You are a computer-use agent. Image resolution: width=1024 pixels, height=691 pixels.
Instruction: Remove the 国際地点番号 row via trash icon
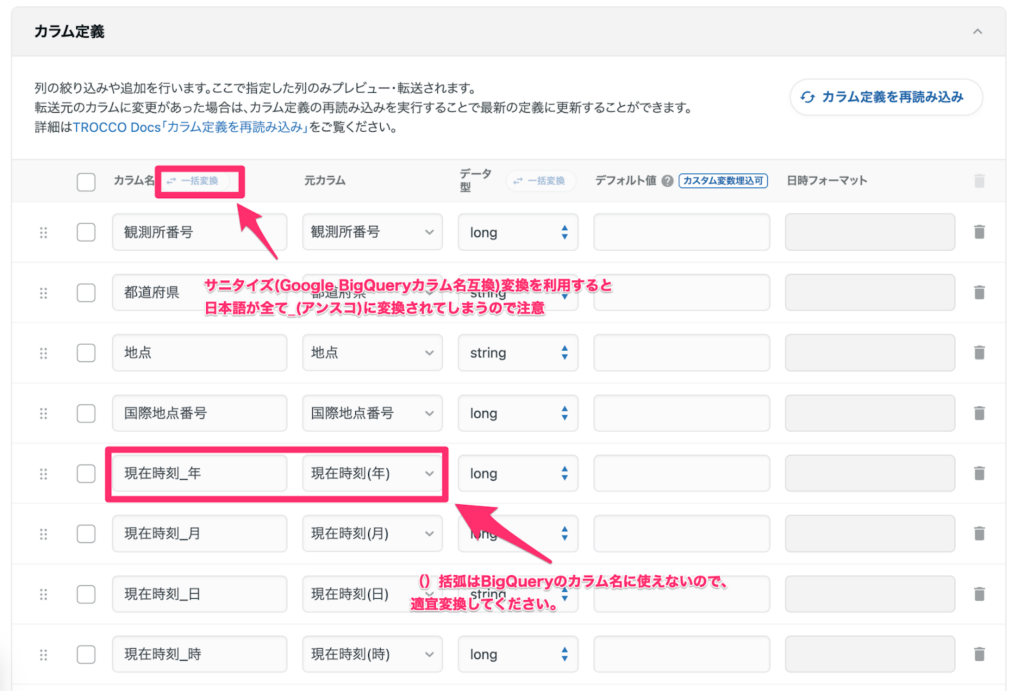click(979, 413)
